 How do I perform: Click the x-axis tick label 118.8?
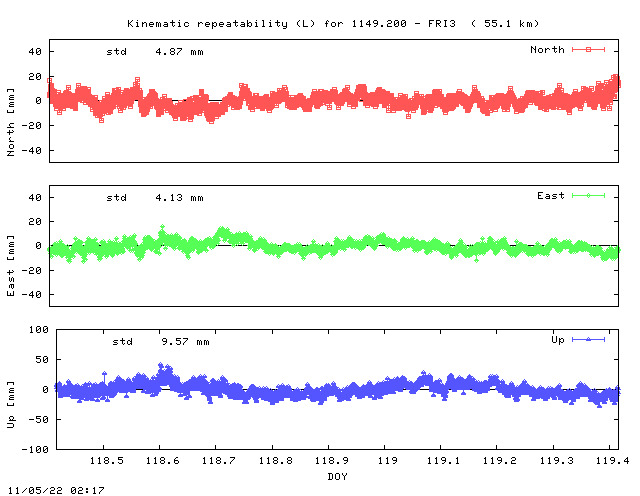[276, 460]
